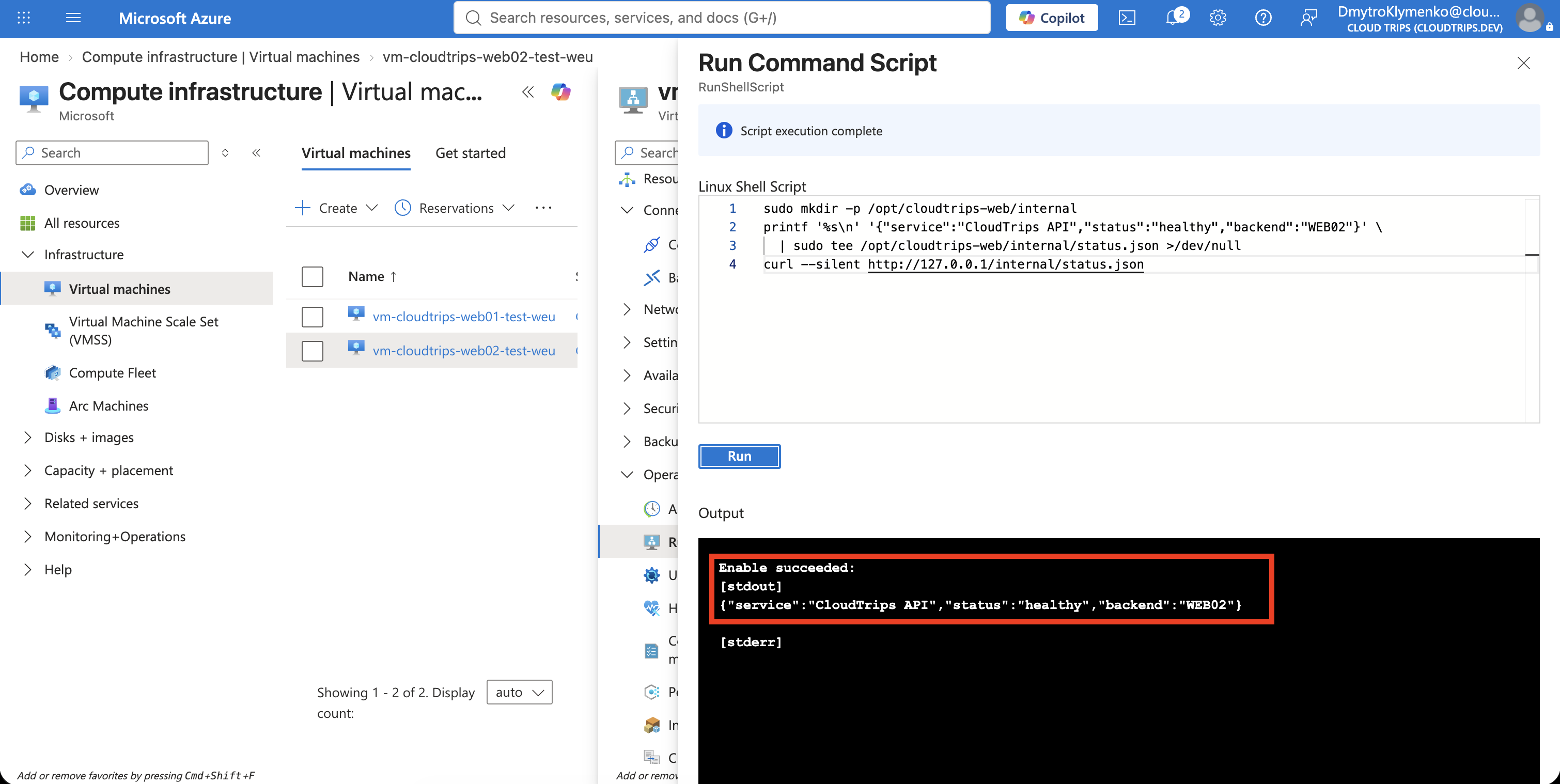
Task: Expand the Security group in VM menu
Action: point(628,409)
